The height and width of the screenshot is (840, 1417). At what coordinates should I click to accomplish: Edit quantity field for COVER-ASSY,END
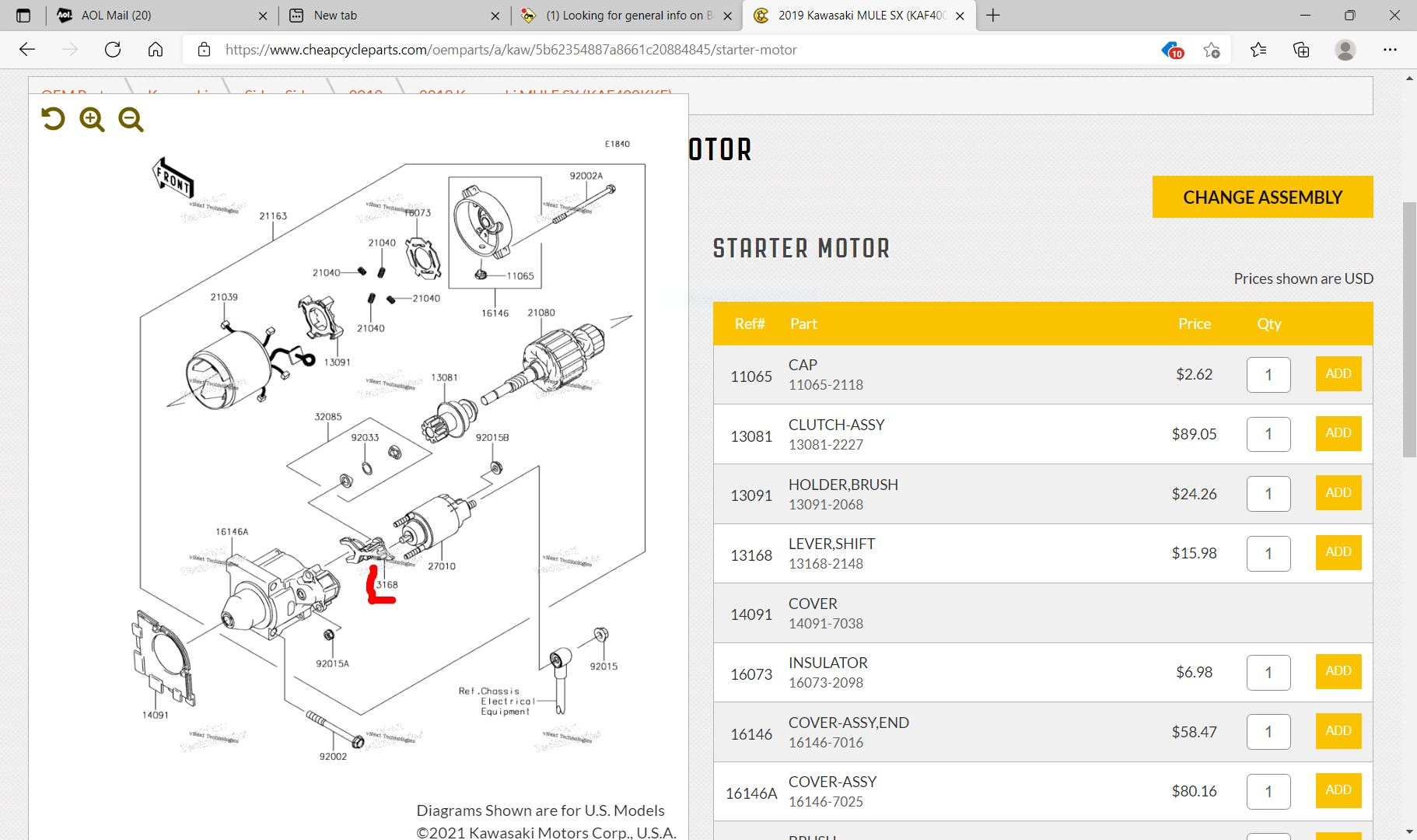pos(1268,732)
